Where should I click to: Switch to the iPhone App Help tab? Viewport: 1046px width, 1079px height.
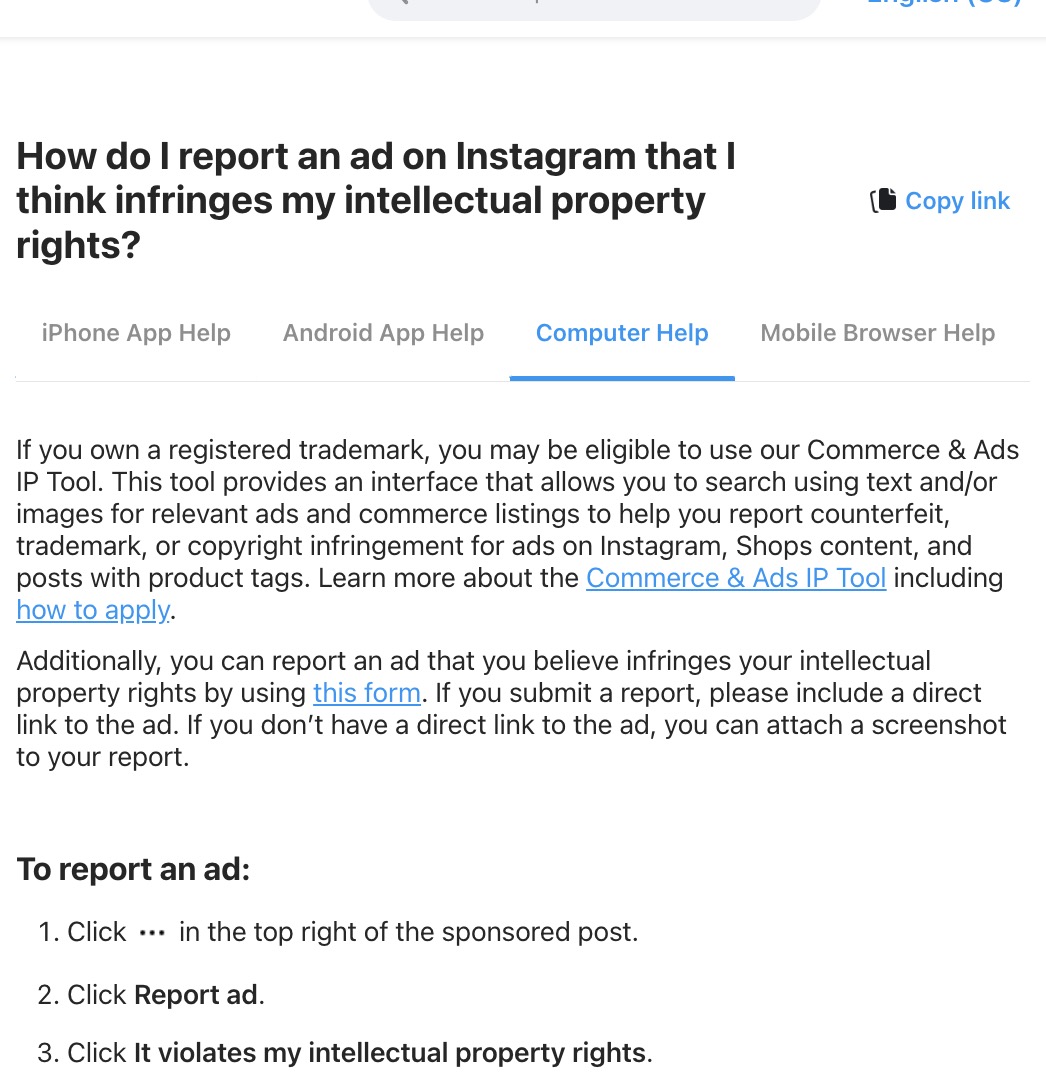tap(136, 333)
